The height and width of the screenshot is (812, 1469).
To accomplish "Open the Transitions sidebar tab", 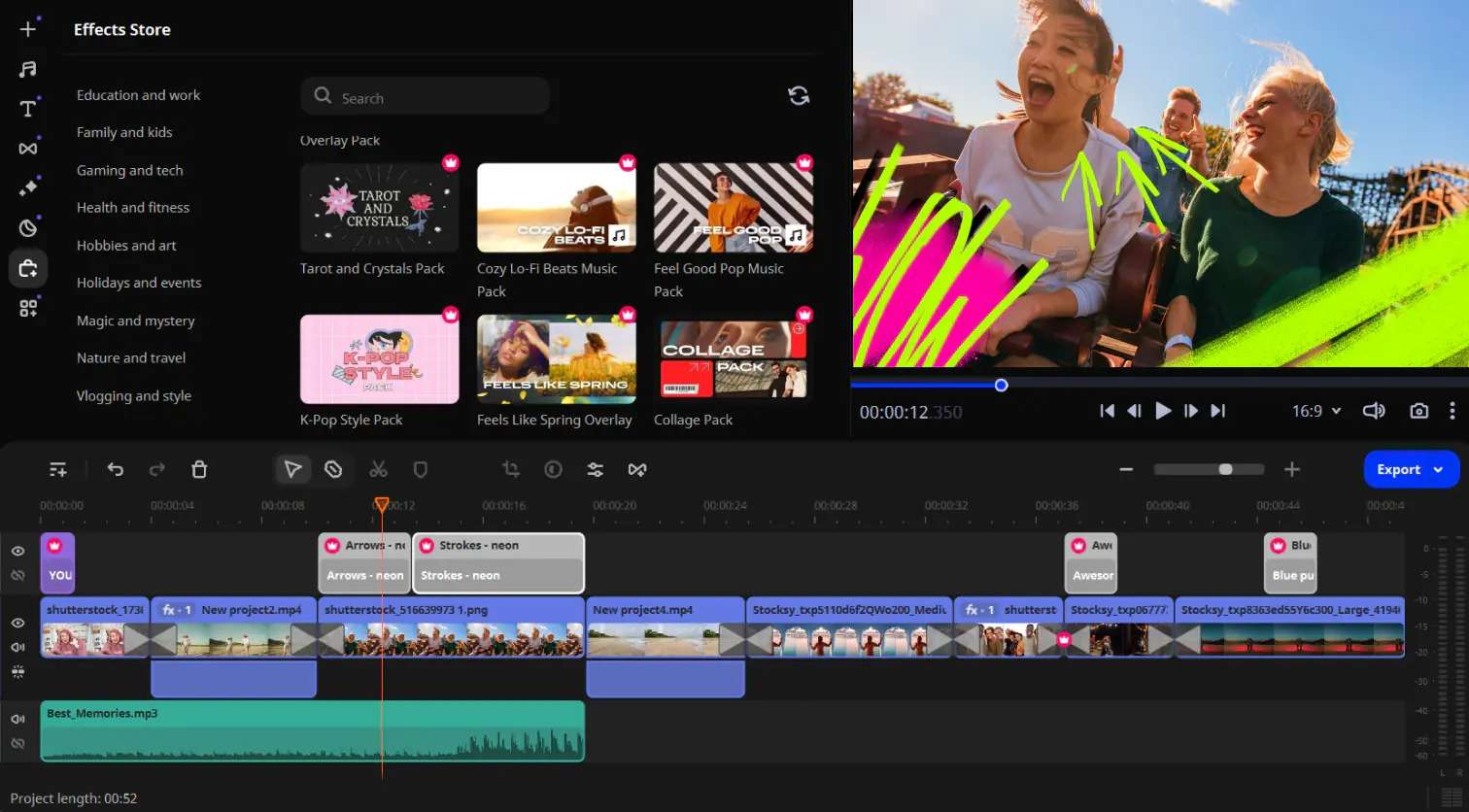I will [x=28, y=149].
